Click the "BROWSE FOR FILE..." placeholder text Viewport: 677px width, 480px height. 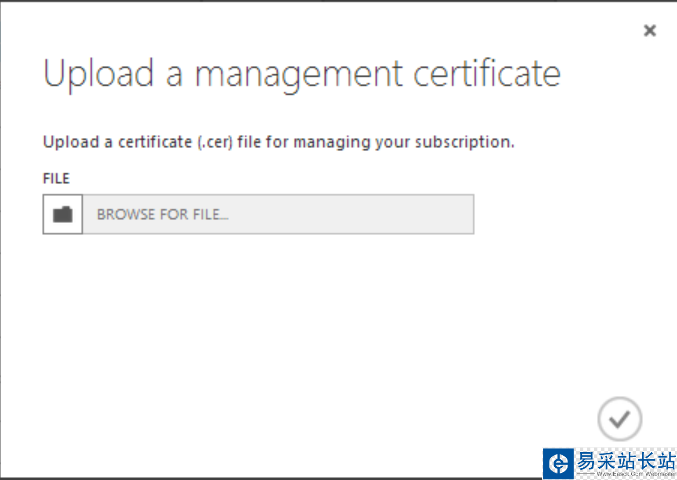pyautogui.click(x=162, y=215)
